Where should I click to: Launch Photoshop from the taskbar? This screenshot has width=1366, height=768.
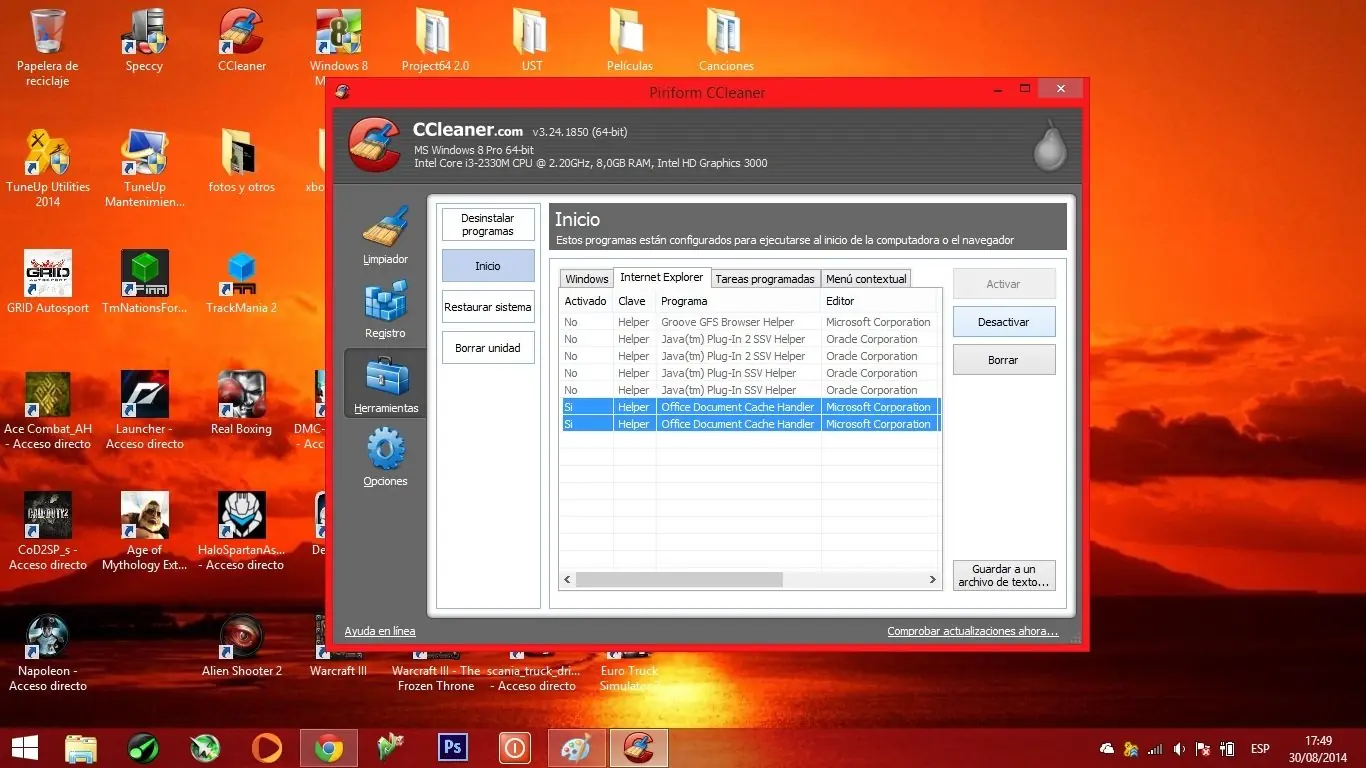tap(453, 747)
